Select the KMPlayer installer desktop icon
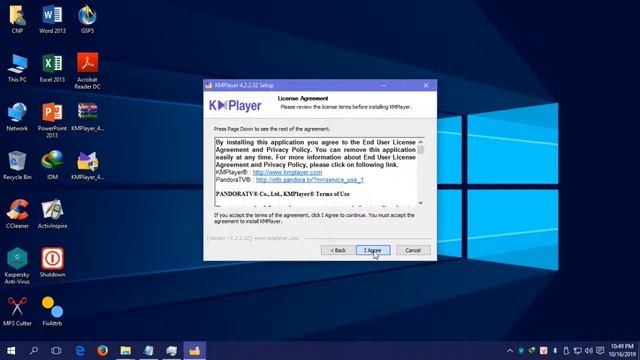This screenshot has width=640, height=360. point(87,166)
